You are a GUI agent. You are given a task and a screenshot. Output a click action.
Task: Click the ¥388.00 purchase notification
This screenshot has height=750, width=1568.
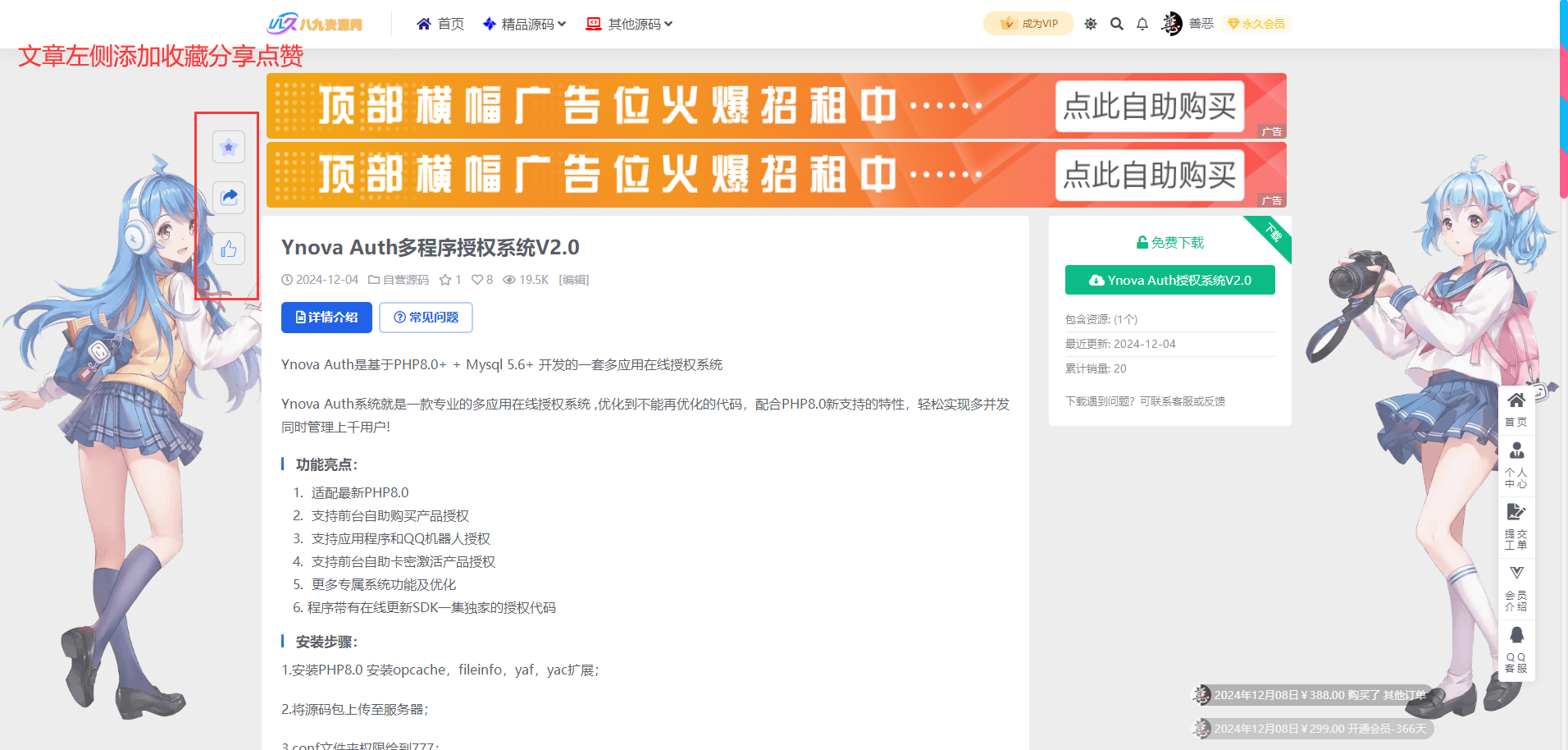click(1311, 695)
